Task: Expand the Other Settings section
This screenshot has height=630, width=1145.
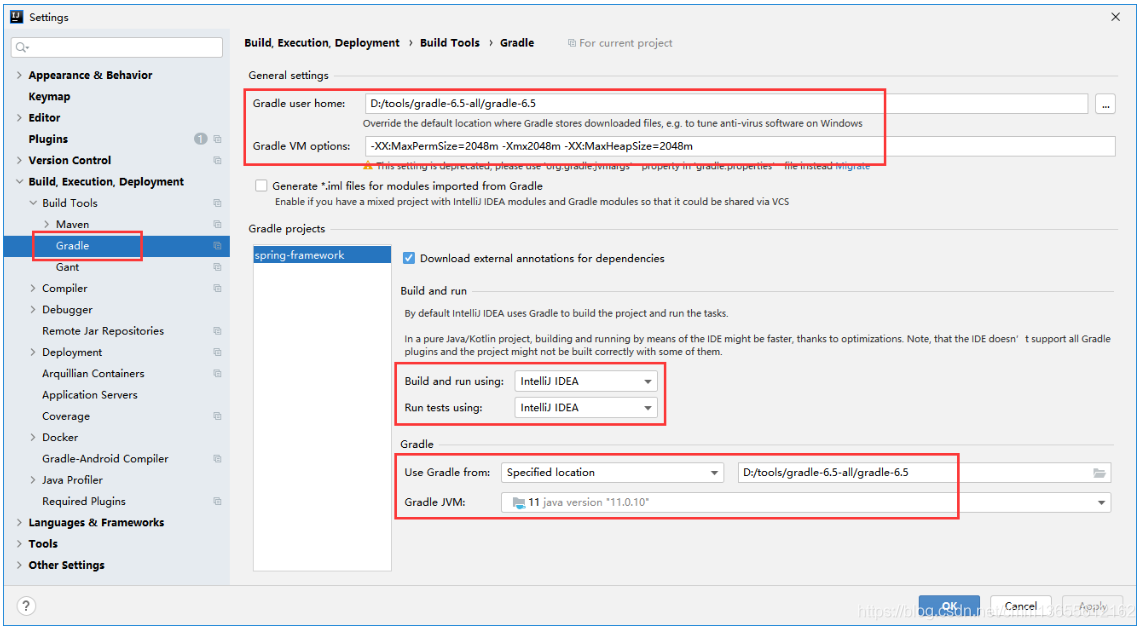Action: [x=19, y=565]
